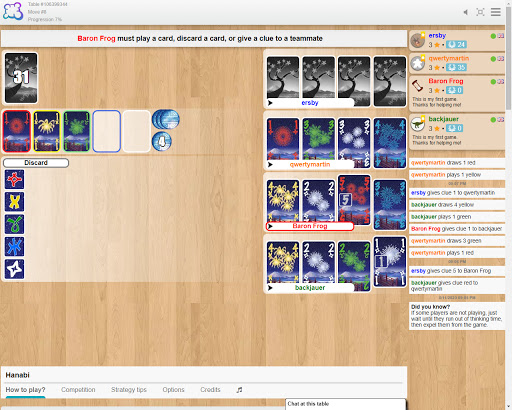Screen dimensions: 512x410
Task: Click backjauer's white 1 card
Action: pyautogui.click(x=390, y=262)
